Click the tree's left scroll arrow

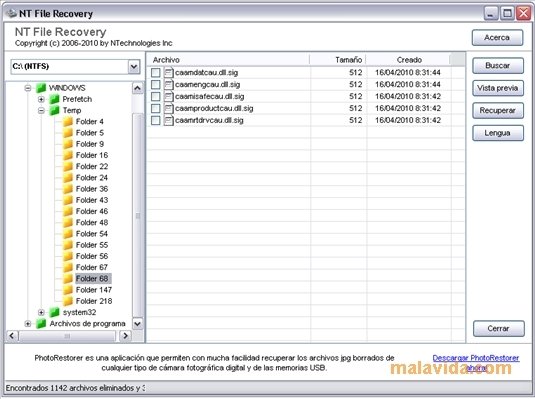[x=12, y=336]
